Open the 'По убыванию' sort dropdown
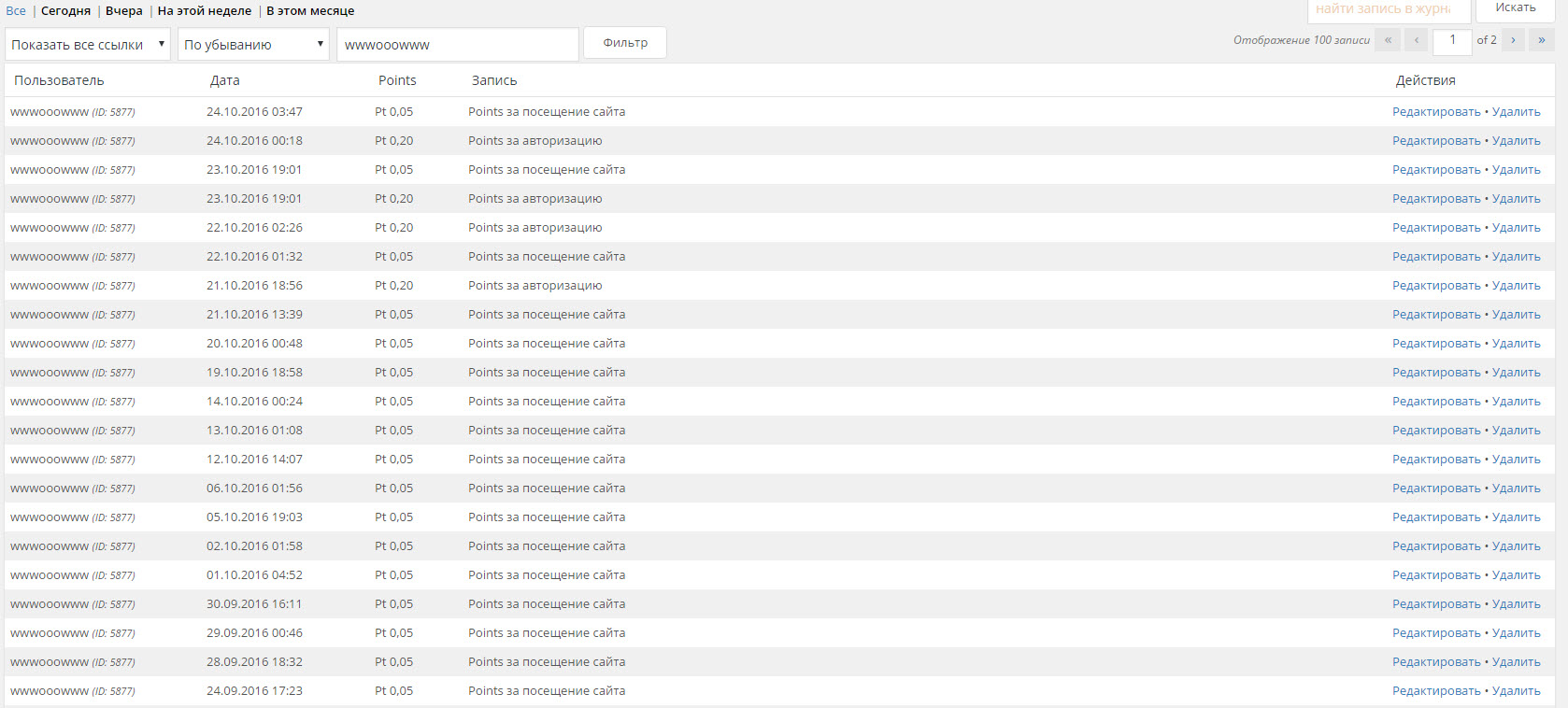The image size is (1568, 708). pyautogui.click(x=253, y=45)
